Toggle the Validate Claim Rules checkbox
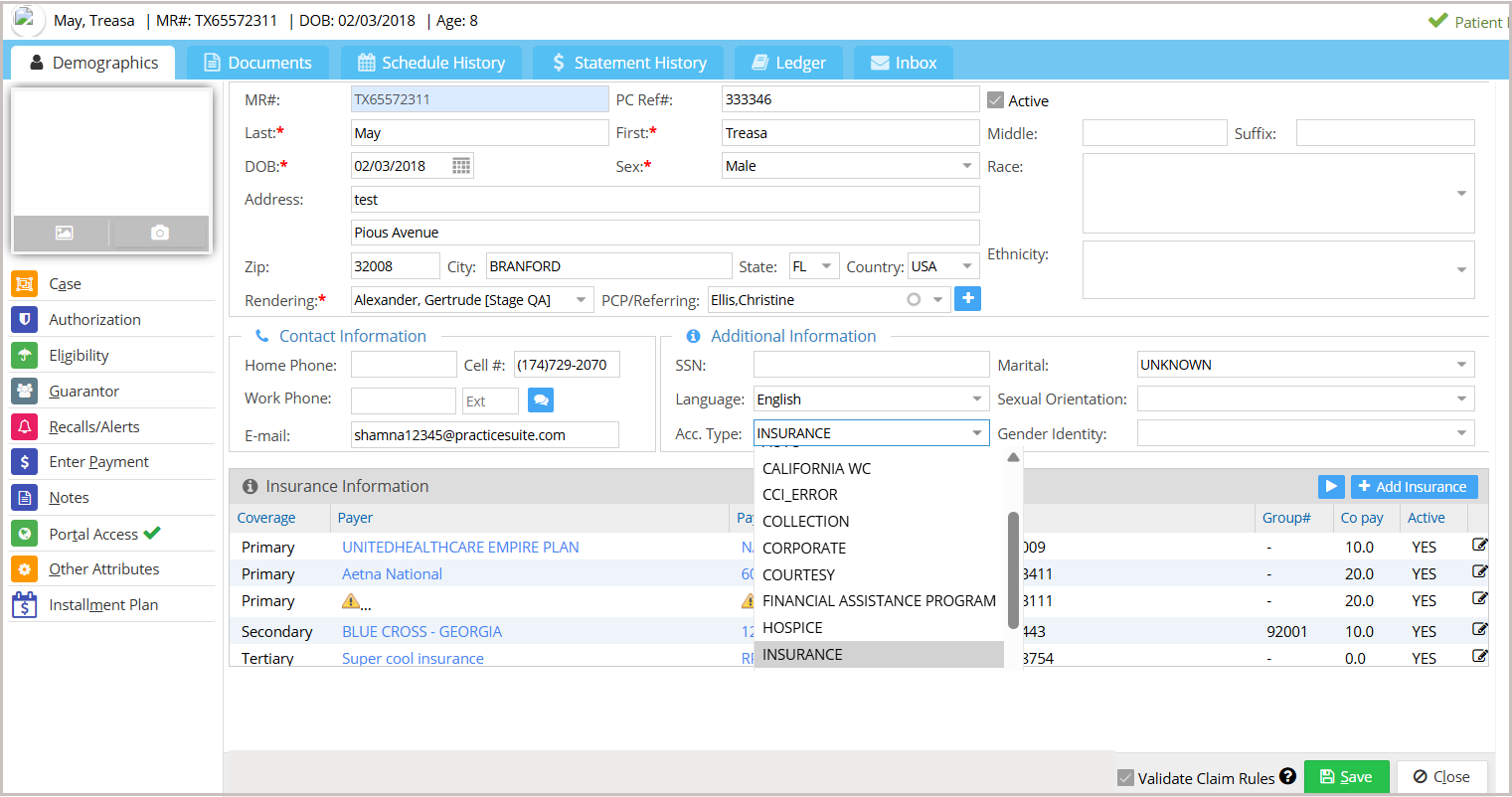Screen dimensions: 1512x797 click(1125, 777)
